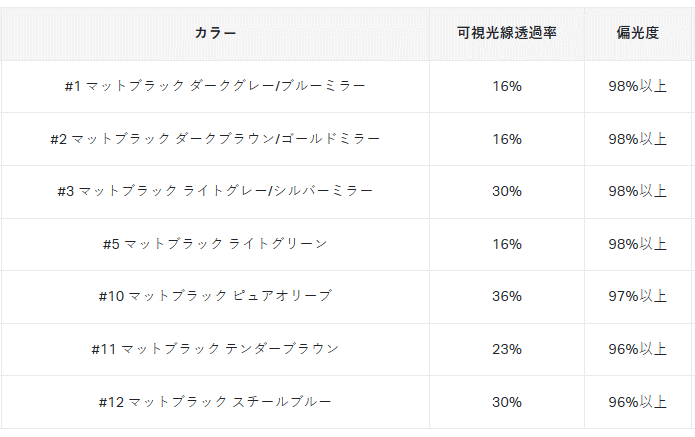Select the #12 マットブラック スチールブルー row
This screenshot has height=437, width=695.
click(x=347, y=402)
